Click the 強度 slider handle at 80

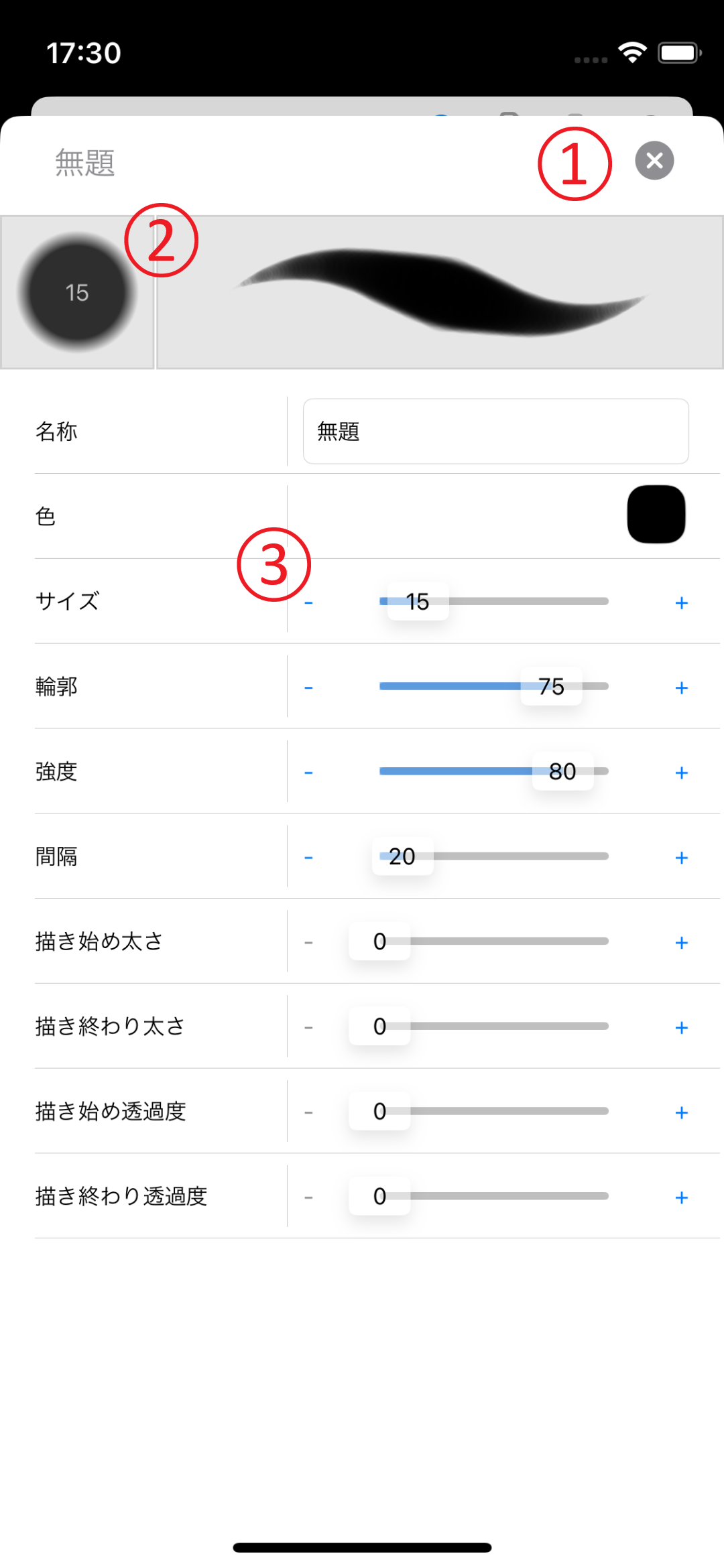point(562,771)
